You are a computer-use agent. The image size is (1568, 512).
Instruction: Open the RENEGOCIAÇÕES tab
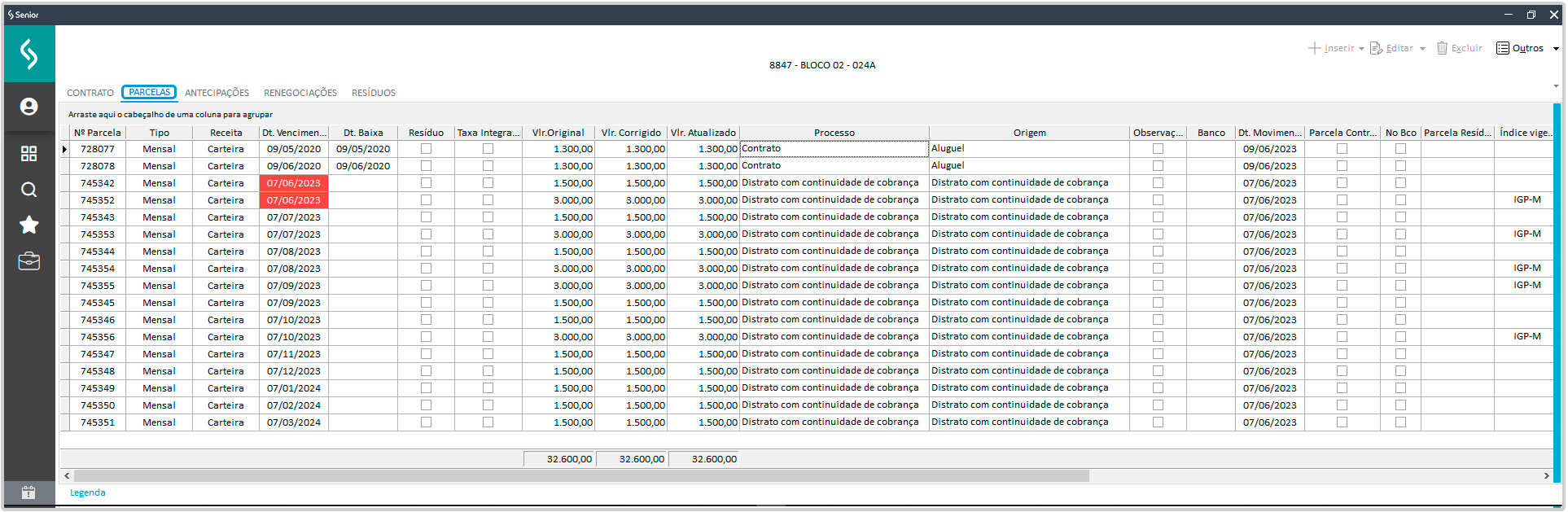300,93
